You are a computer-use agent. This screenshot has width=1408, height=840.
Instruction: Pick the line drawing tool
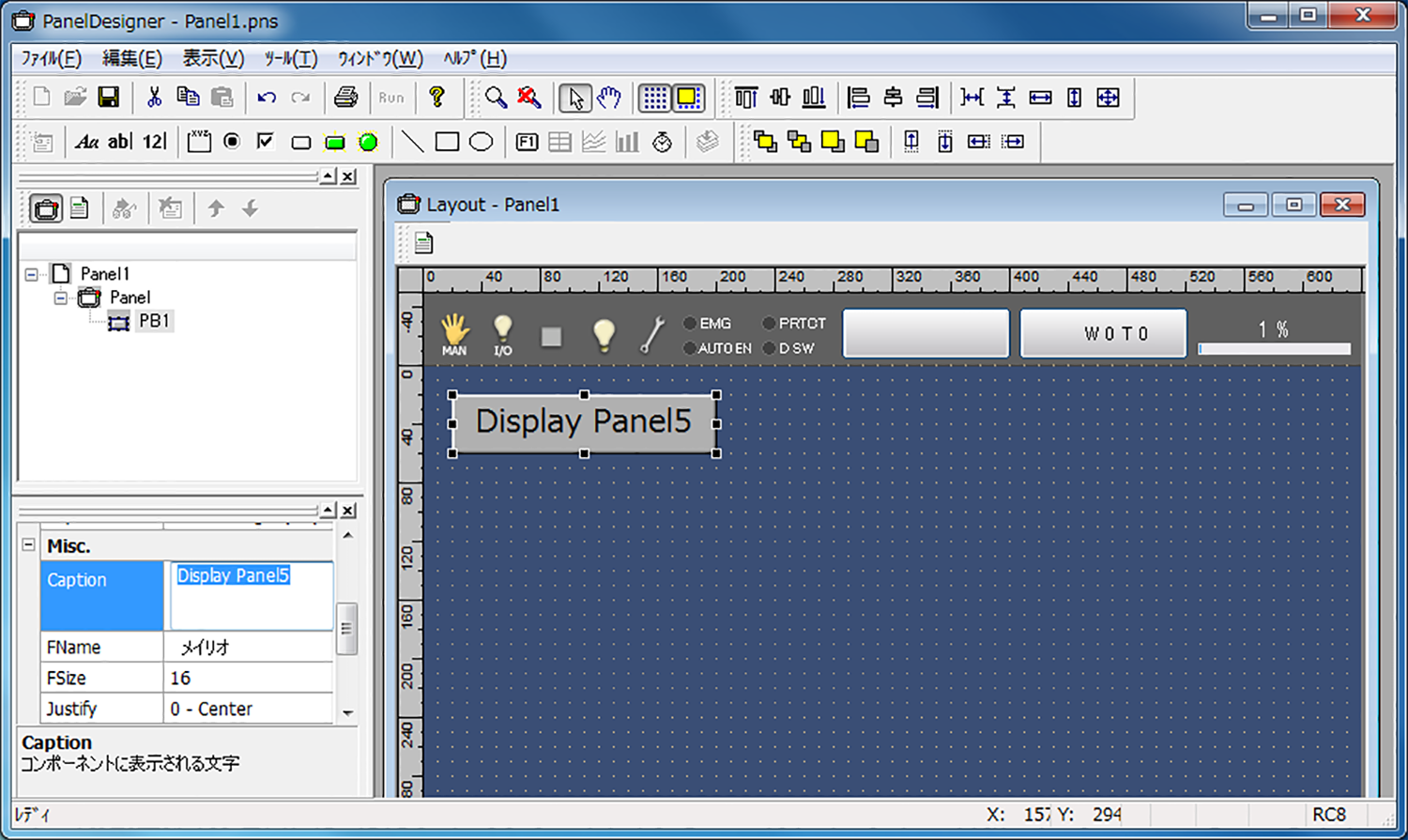(x=412, y=142)
